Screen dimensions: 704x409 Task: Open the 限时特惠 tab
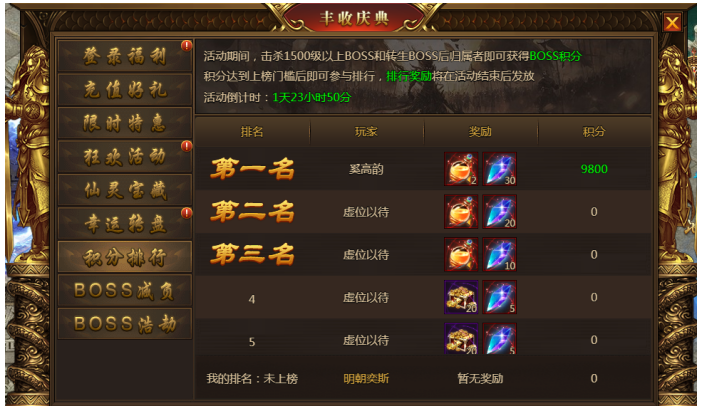[125, 123]
